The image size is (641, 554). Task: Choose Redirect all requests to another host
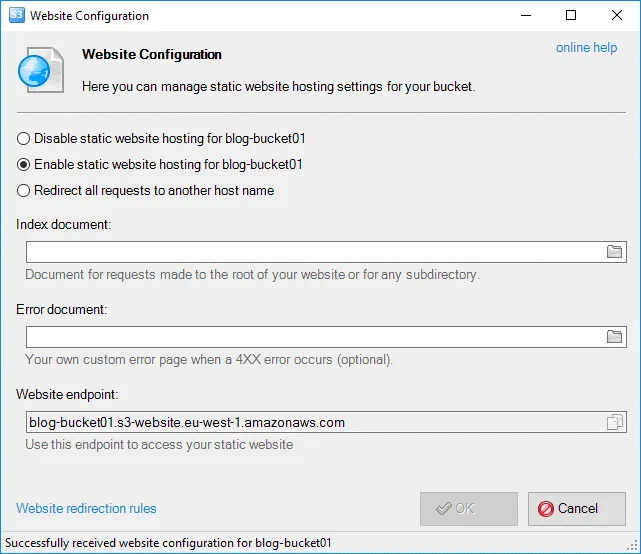[24, 191]
